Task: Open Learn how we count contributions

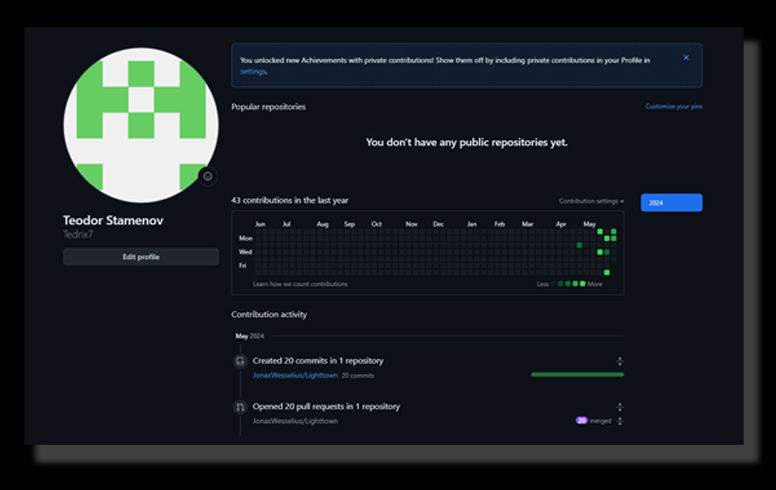Action: click(300, 284)
